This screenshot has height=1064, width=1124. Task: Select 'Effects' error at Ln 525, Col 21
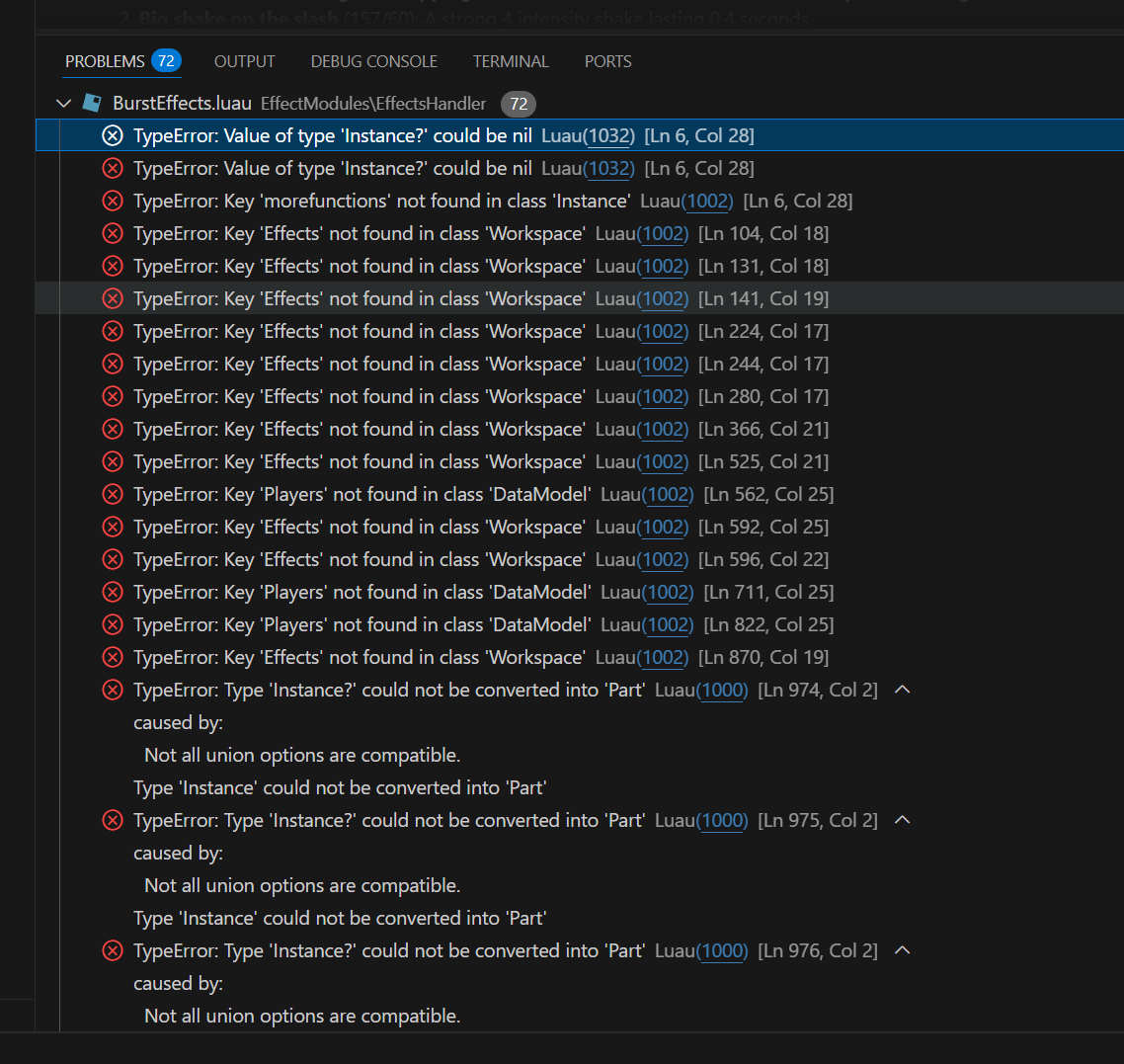(580, 461)
